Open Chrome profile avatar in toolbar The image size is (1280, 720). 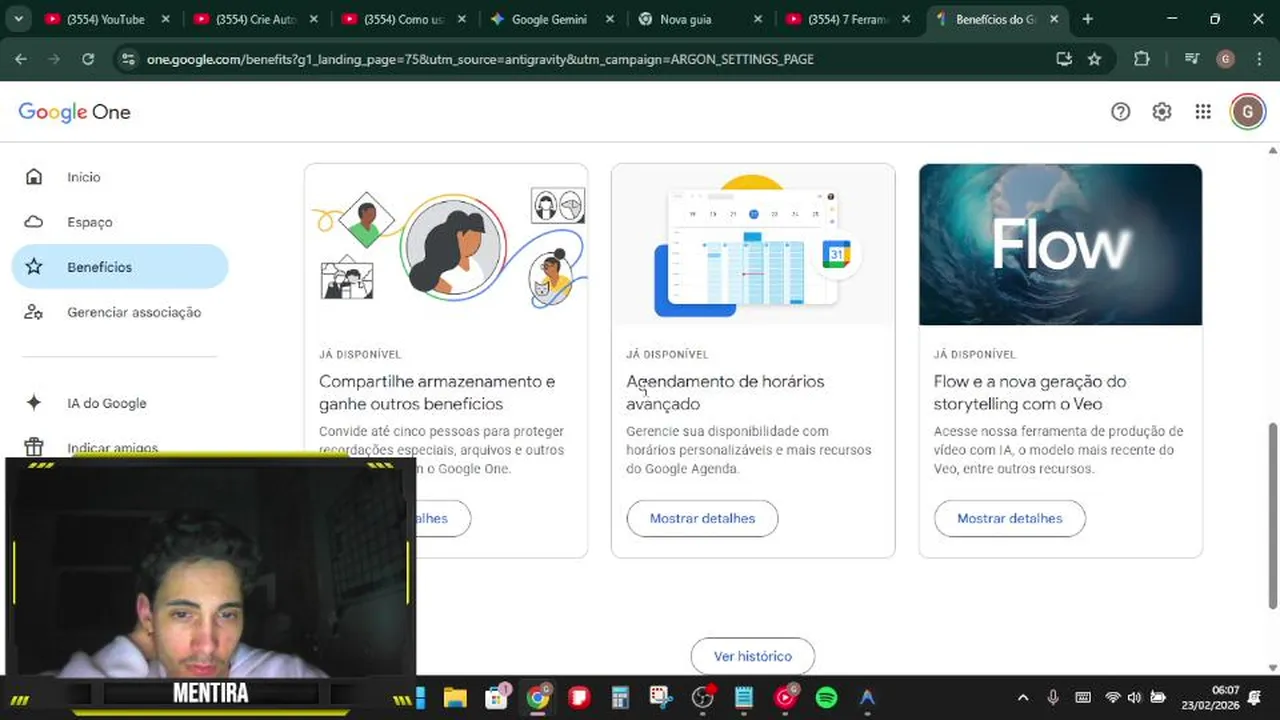coord(1225,59)
